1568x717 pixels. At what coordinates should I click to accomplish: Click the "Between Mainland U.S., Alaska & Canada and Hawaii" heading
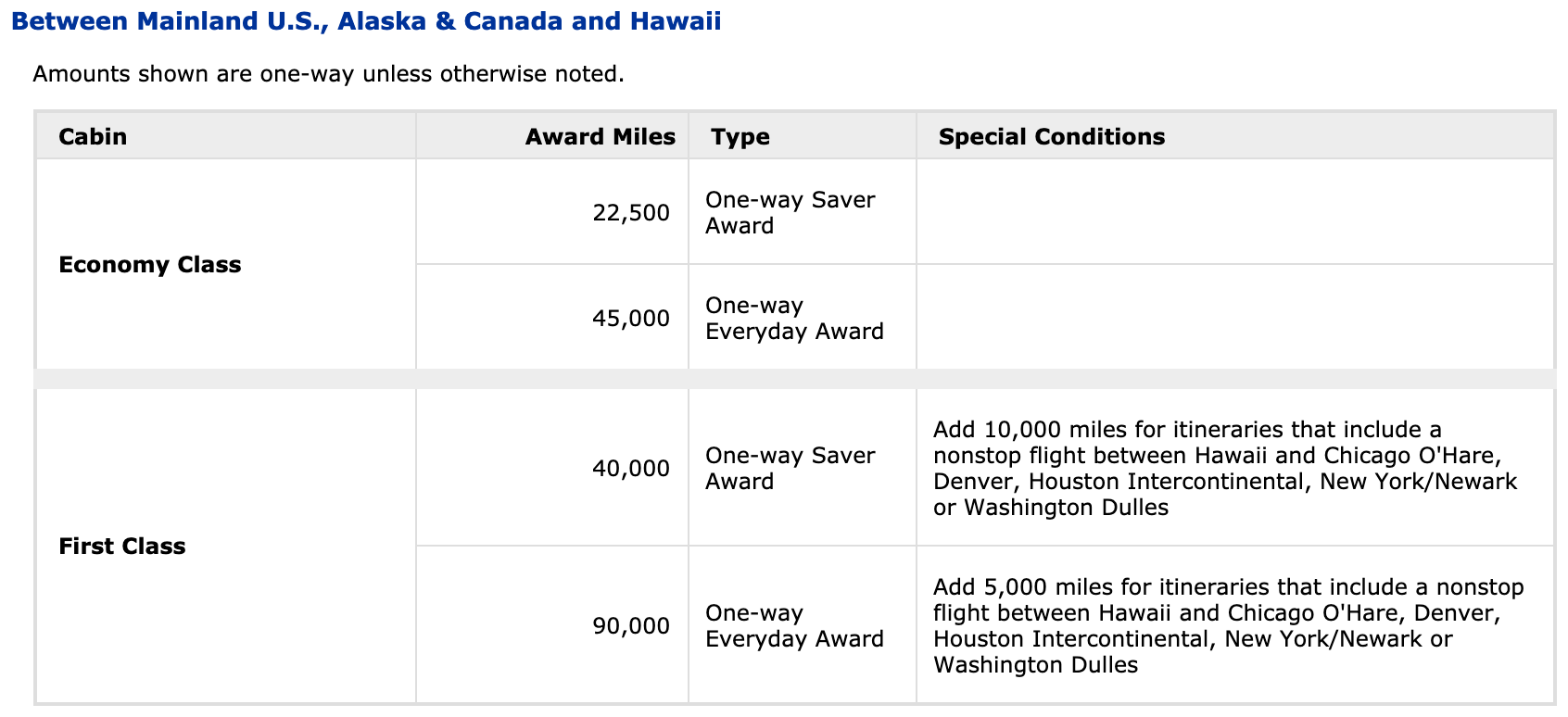pyautogui.click(x=366, y=21)
